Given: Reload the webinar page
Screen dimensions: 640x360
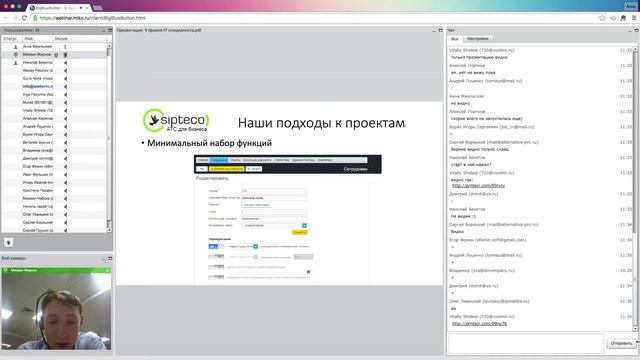Looking at the screenshot, I should pyautogui.click(x=24, y=18).
